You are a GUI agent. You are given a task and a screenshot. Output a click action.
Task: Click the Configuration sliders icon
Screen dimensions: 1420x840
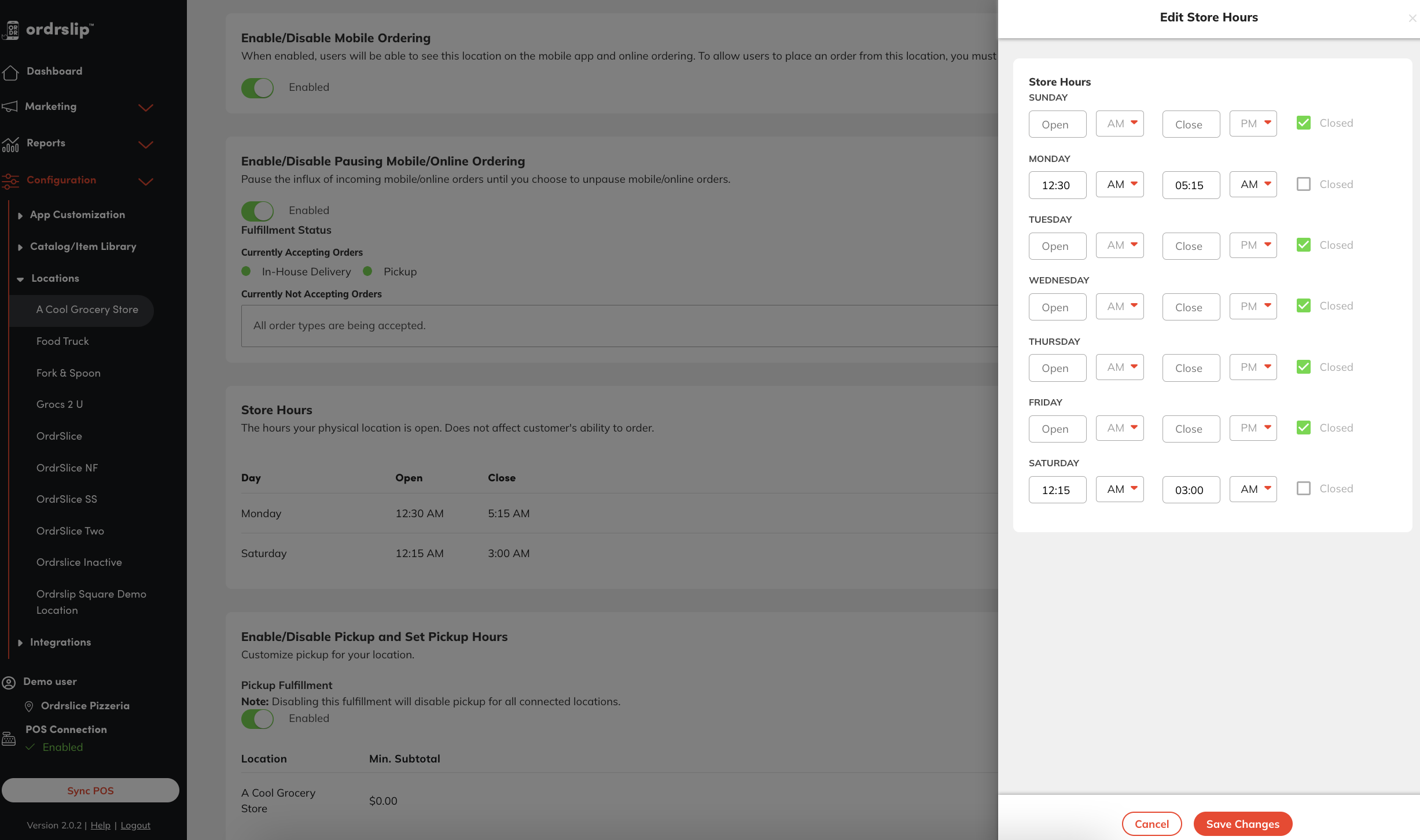click(10, 181)
